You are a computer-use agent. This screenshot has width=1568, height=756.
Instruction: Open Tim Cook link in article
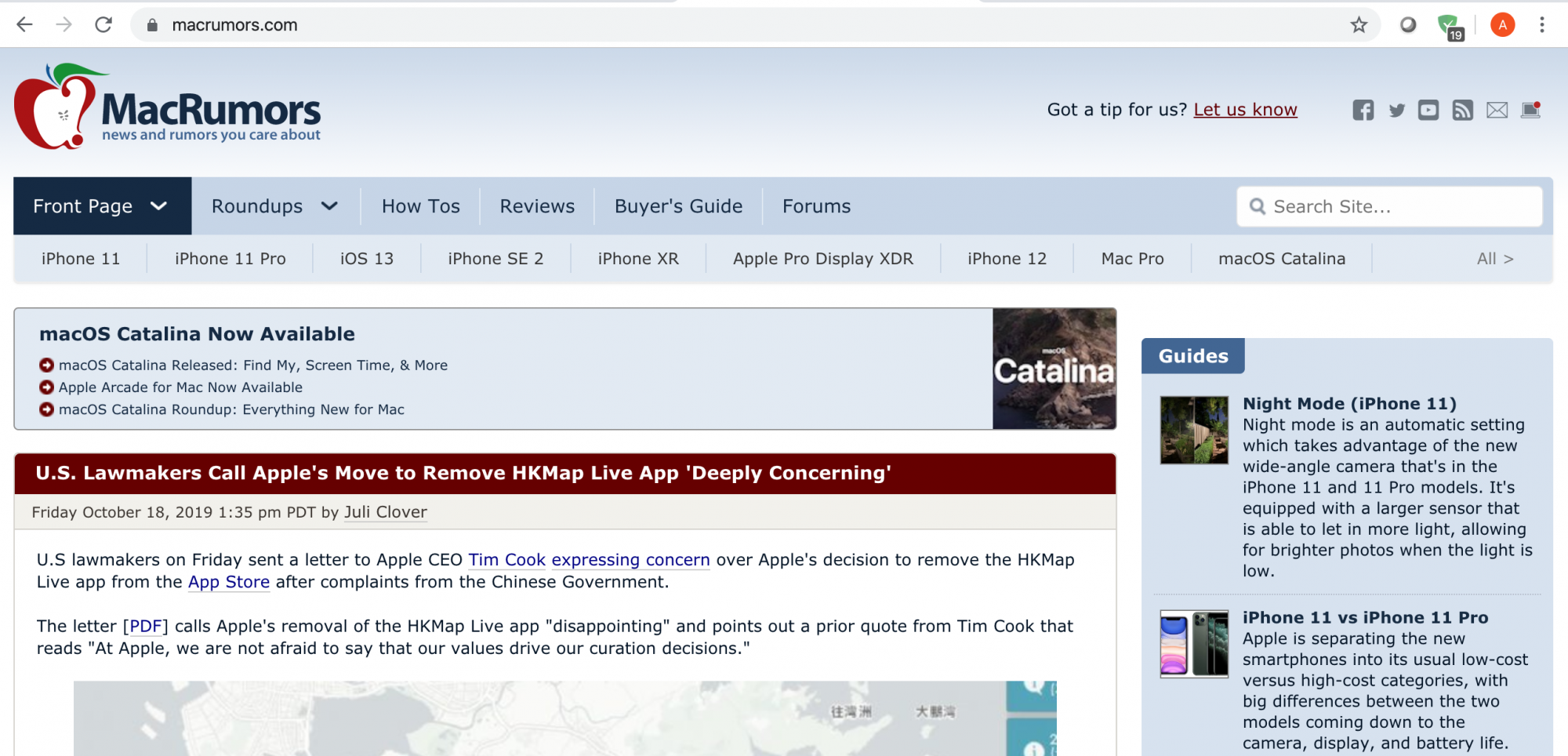(x=506, y=560)
